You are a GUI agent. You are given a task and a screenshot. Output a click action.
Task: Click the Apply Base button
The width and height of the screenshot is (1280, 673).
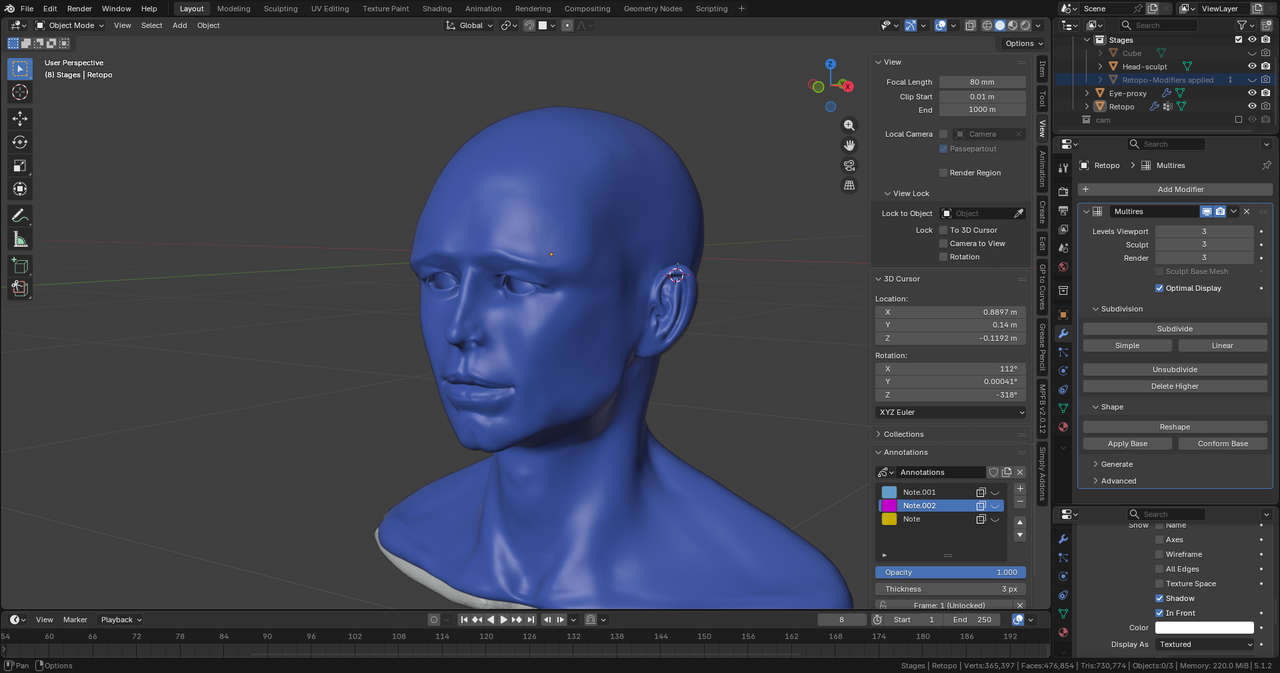(x=1127, y=444)
